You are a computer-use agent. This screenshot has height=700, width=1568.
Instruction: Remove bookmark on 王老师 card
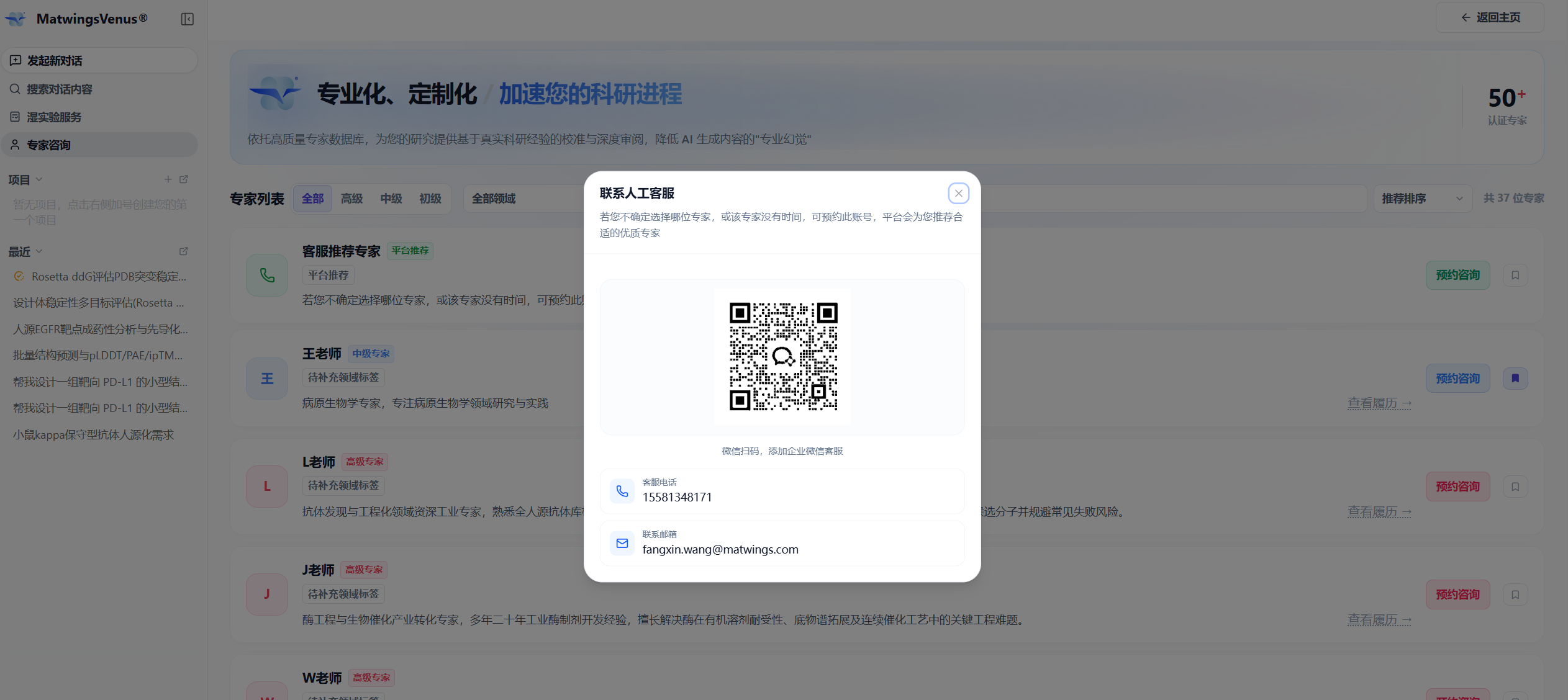click(1515, 379)
